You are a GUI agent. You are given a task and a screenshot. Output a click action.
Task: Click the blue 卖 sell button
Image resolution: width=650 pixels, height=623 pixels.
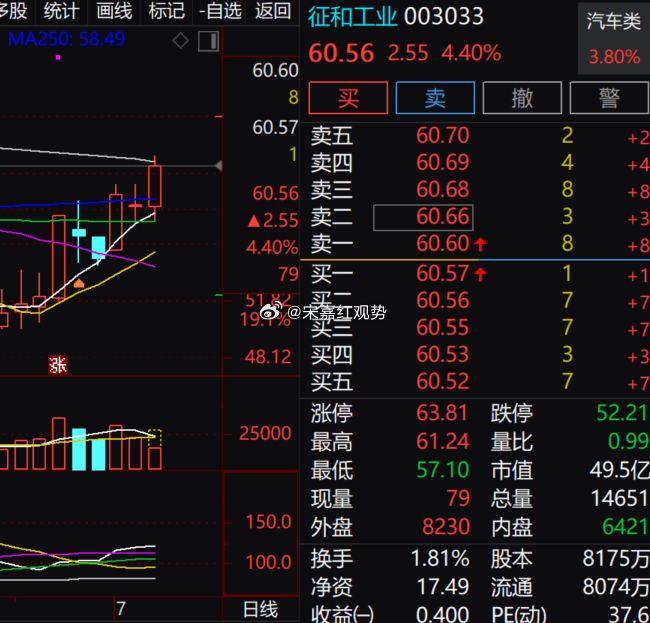(435, 98)
